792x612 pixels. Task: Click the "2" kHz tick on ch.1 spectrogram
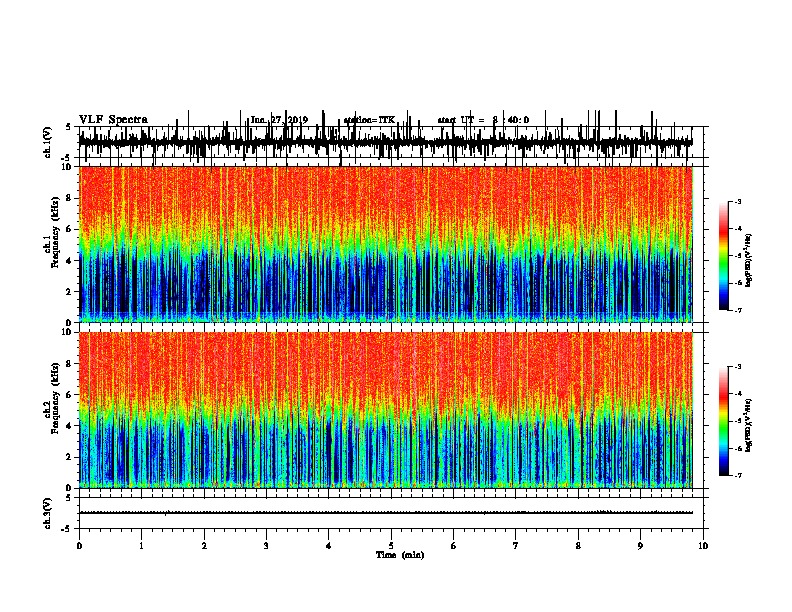tap(70, 292)
